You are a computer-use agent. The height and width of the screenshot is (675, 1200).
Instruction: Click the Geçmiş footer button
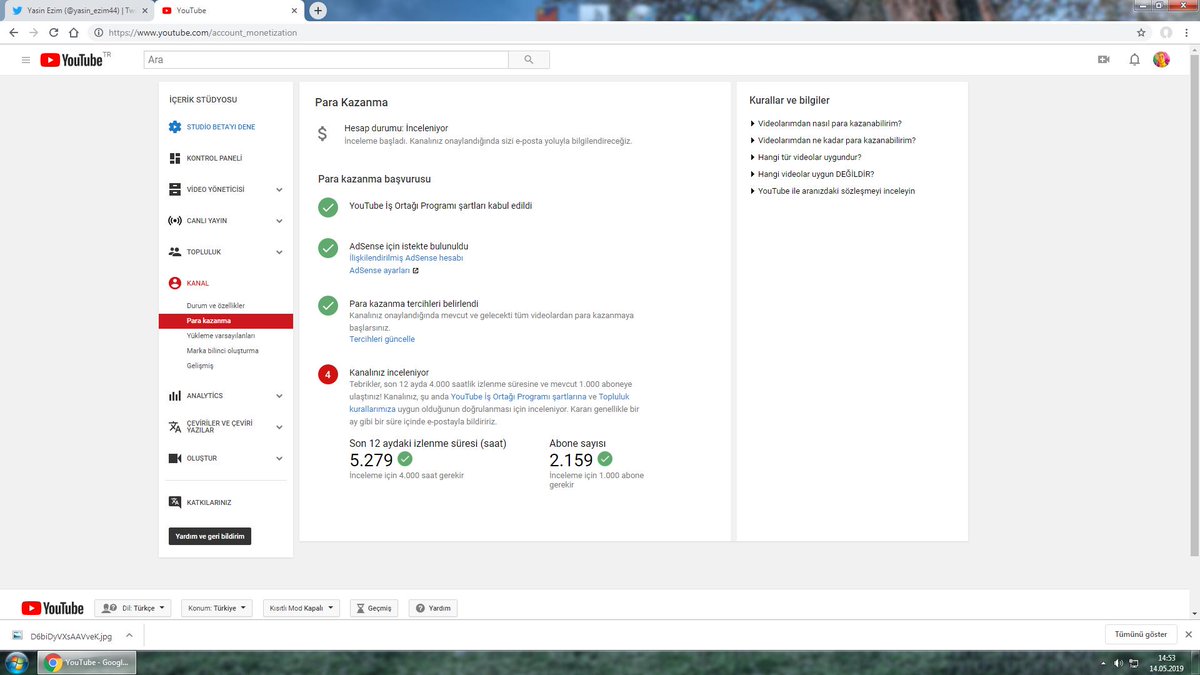(x=374, y=608)
